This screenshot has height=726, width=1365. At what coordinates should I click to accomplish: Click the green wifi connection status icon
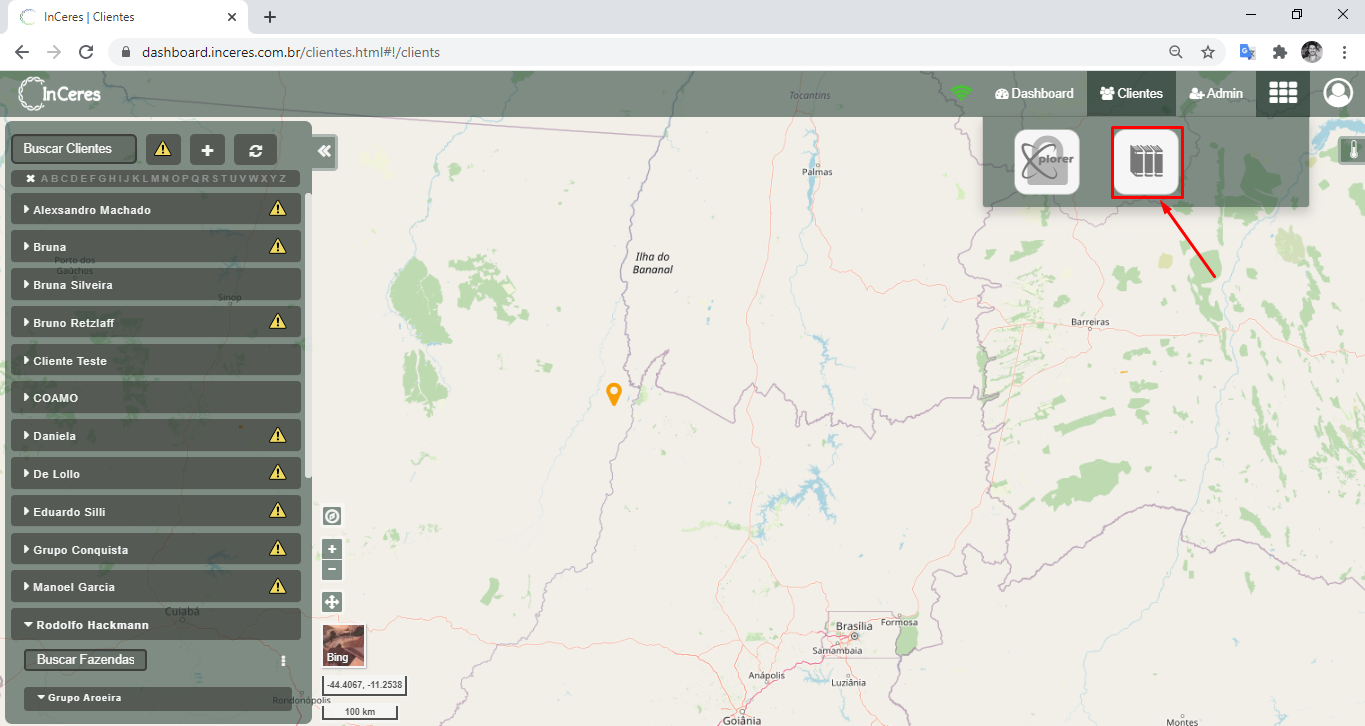(x=961, y=93)
